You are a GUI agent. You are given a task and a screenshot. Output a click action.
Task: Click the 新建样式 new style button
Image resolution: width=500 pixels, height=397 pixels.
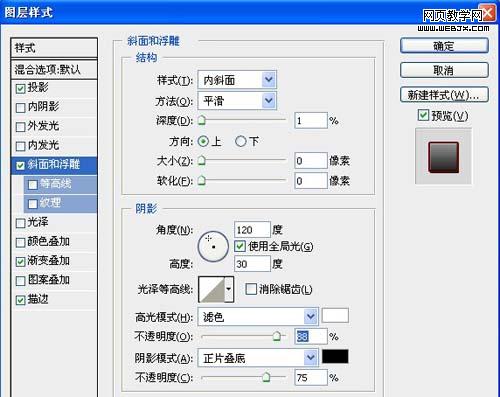coord(444,95)
